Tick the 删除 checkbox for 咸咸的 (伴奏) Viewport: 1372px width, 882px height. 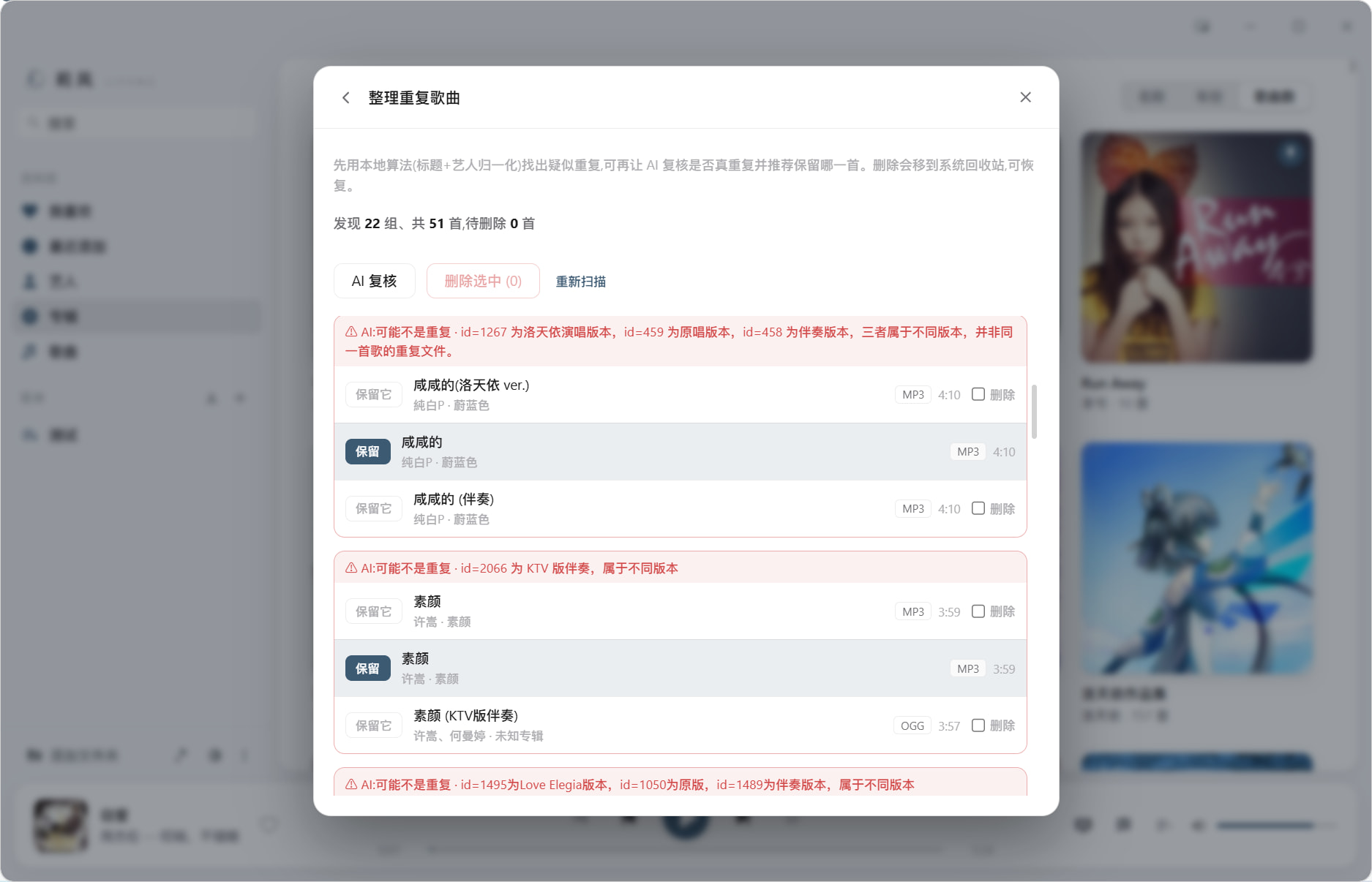978,508
